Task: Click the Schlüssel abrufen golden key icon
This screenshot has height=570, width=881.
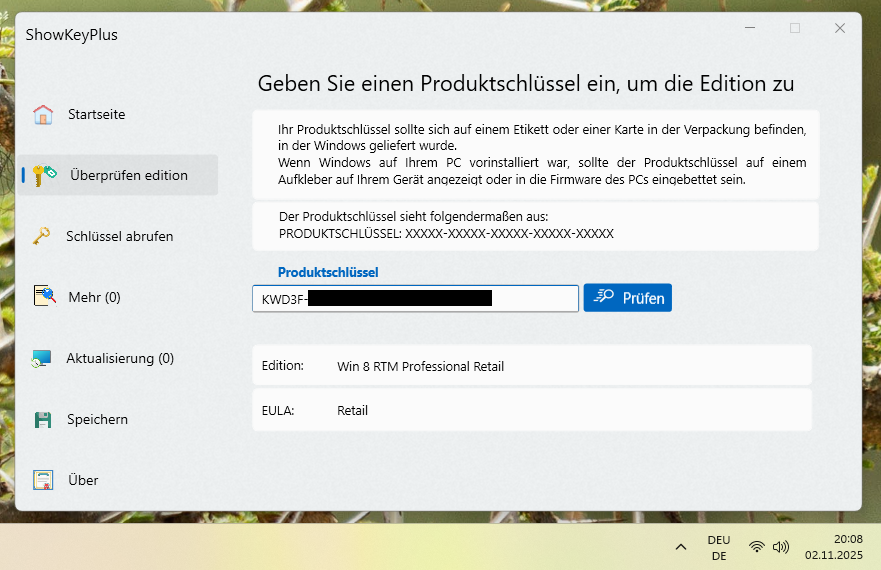Action: point(41,236)
